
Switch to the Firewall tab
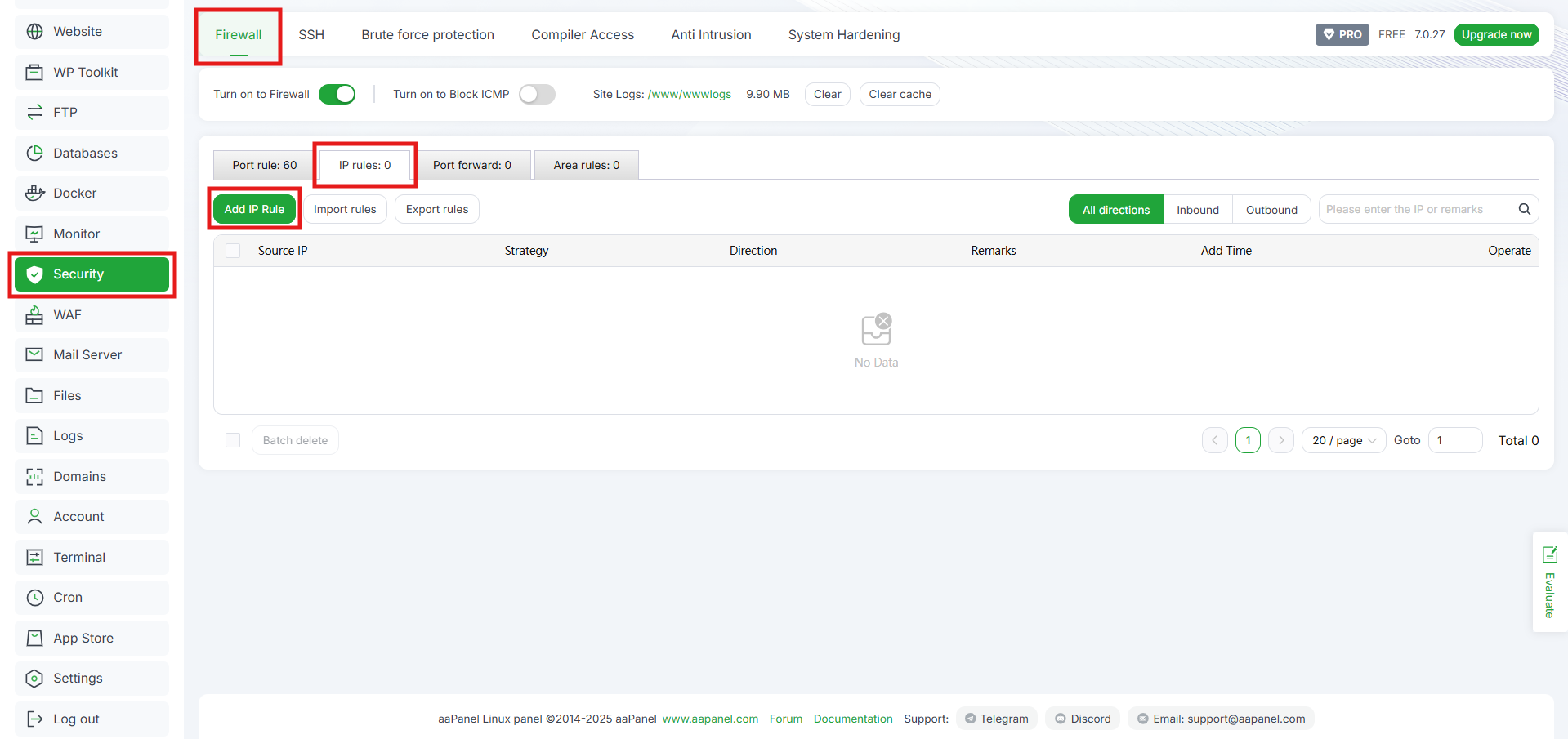point(239,35)
